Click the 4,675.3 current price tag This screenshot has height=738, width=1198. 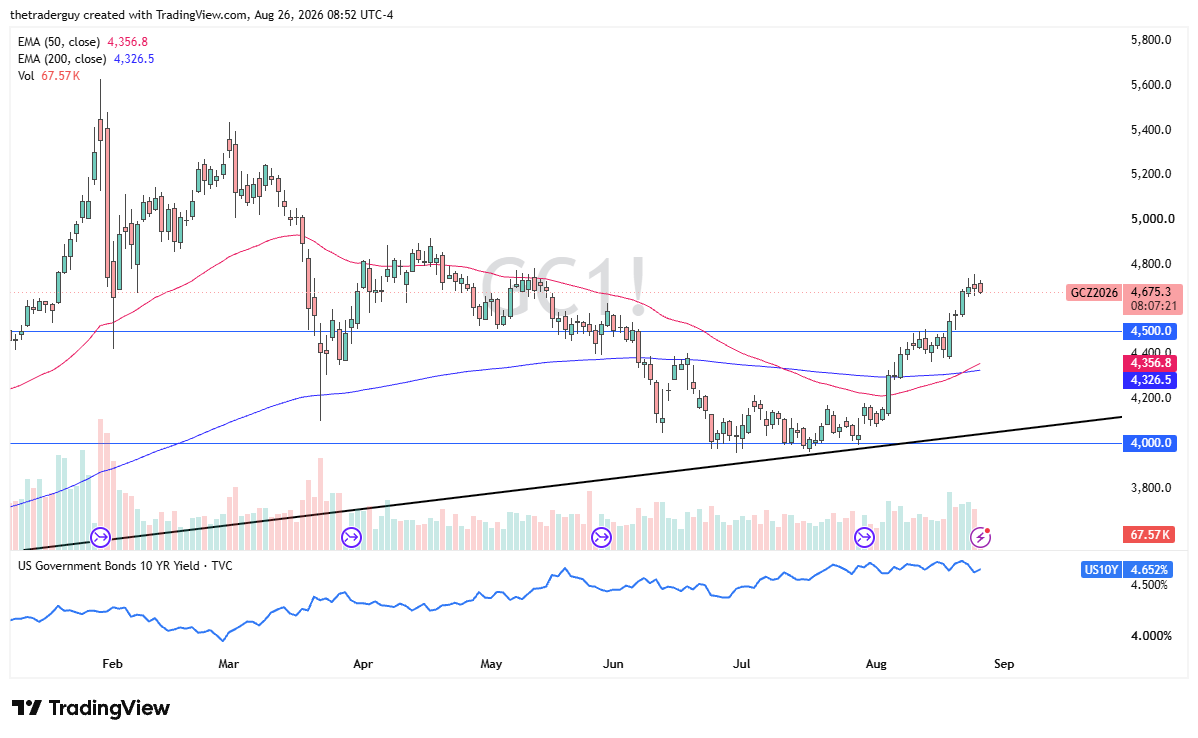1151,292
